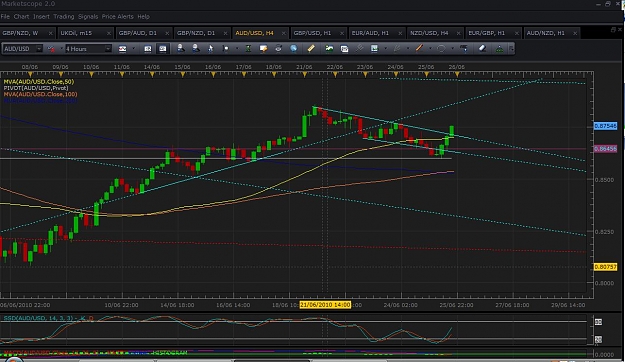Screen dimensions: 625x362
Task: Expand the chart type dropdown arrow
Action: 133,49
